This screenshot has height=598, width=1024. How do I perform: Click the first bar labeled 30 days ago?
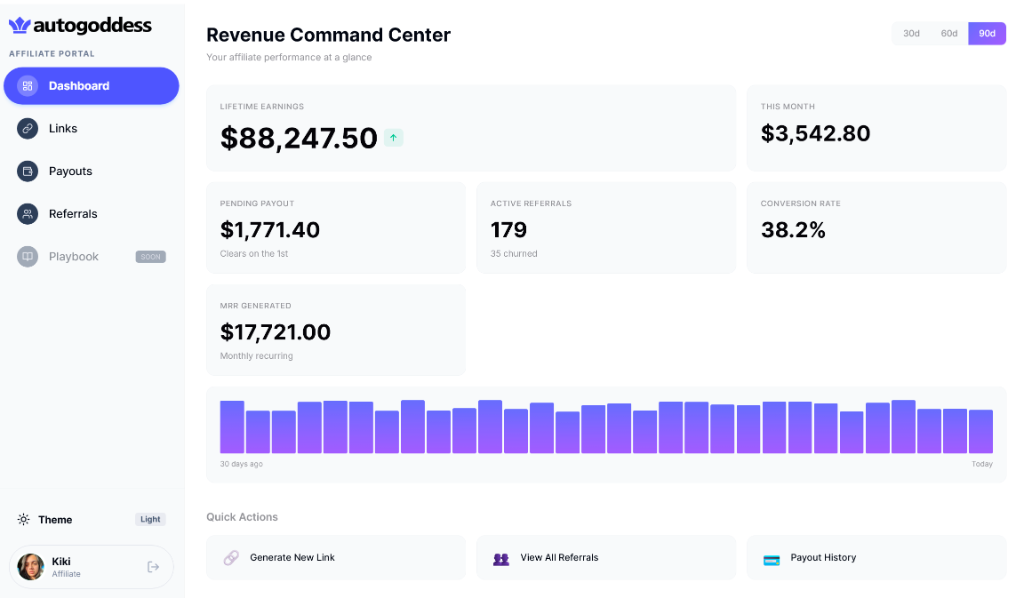232,427
